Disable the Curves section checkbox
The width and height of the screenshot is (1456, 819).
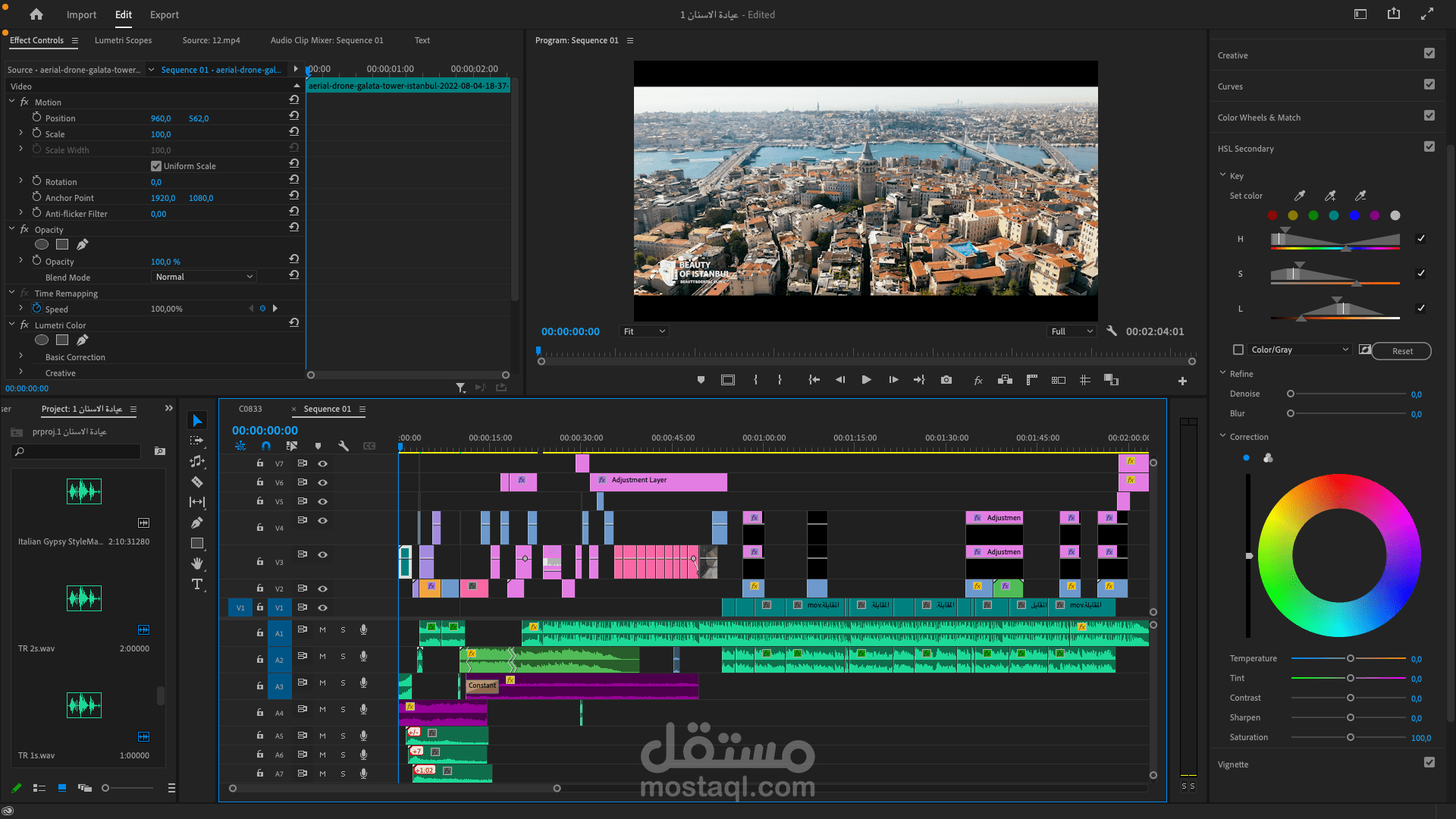1429,84
